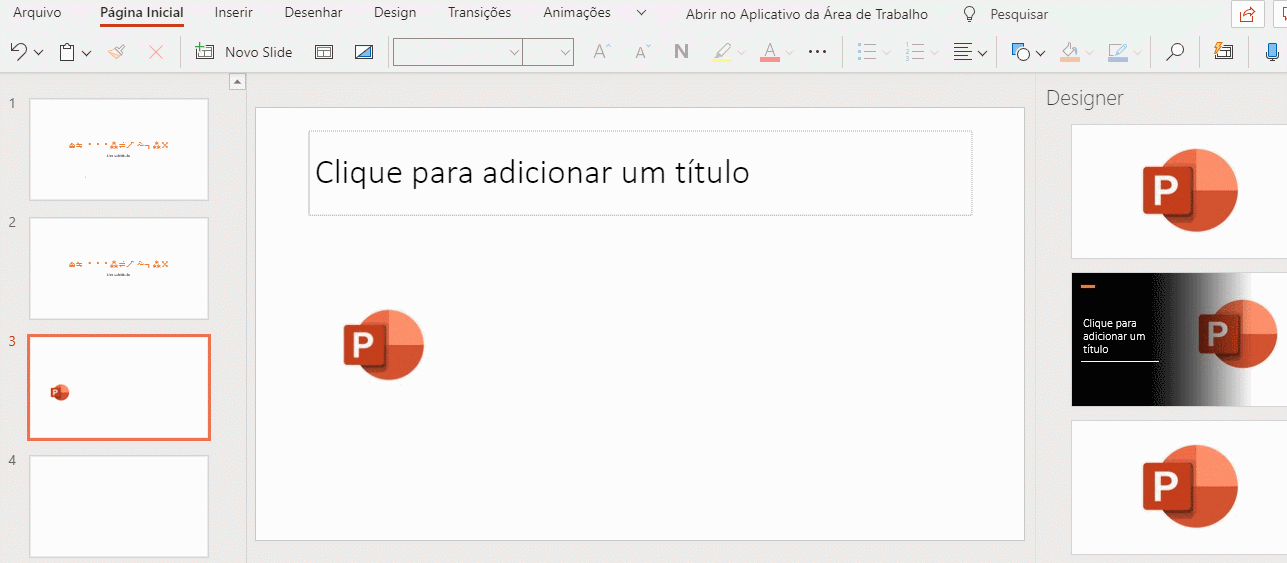Apply text highlight color marker
The image size is (1287, 563).
click(x=722, y=52)
